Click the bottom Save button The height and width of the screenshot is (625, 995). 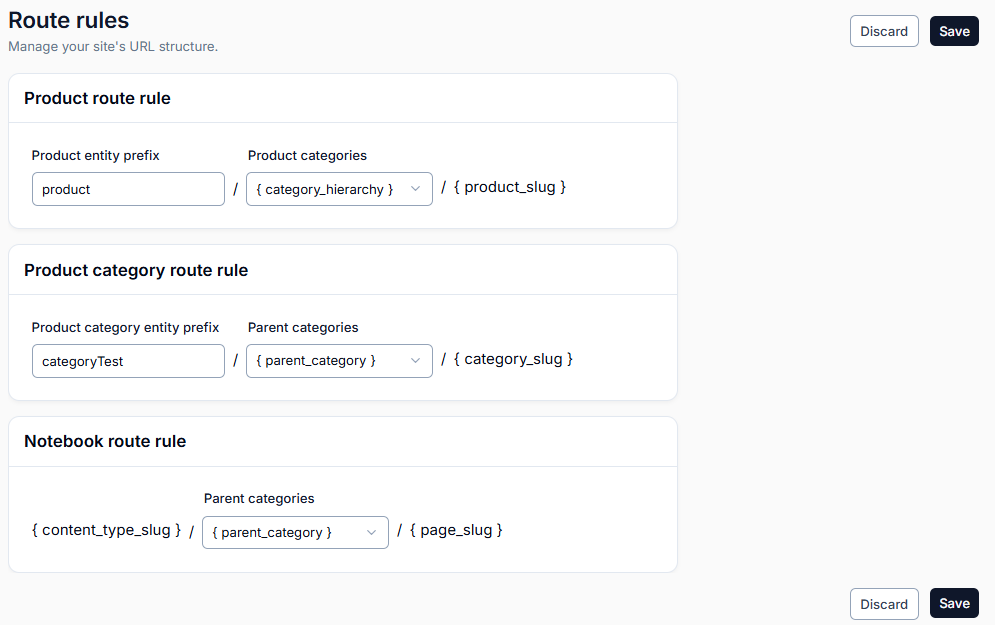(x=954, y=603)
